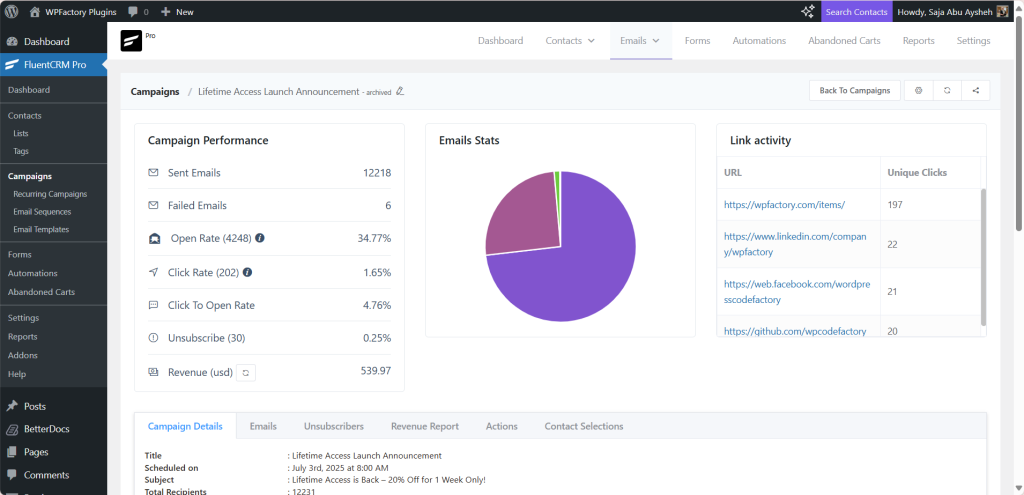The width and height of the screenshot is (1024, 495).
Task: Open WPFactory Plugins site link in admin bar
Action: (73, 12)
